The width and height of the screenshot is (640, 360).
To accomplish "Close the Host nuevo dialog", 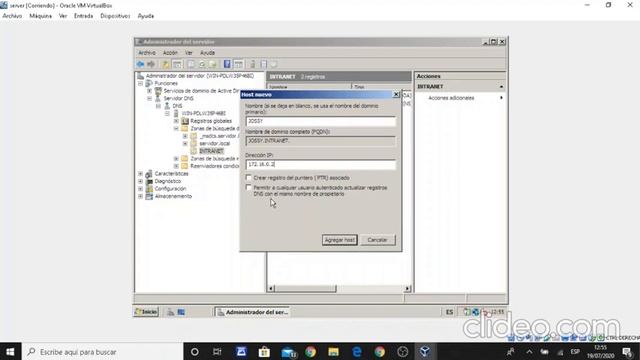I will tap(396, 94).
